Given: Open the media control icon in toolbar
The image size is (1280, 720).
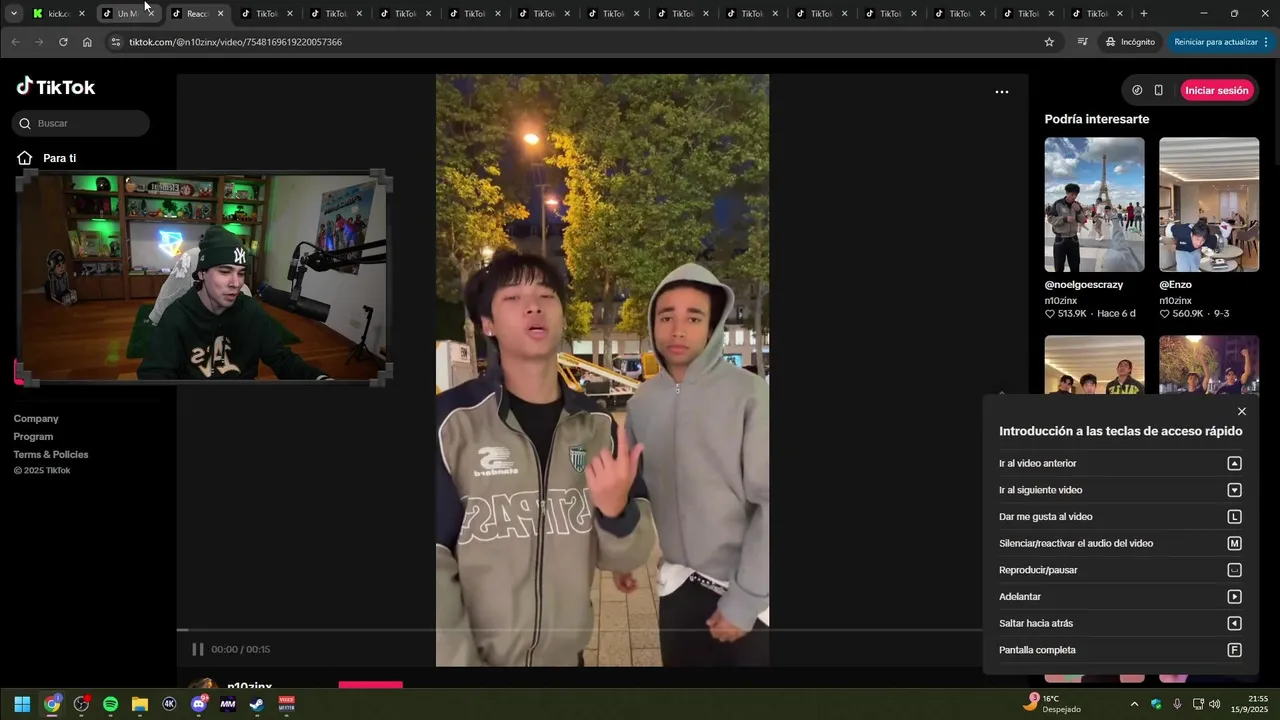Looking at the screenshot, I should [x=1082, y=42].
